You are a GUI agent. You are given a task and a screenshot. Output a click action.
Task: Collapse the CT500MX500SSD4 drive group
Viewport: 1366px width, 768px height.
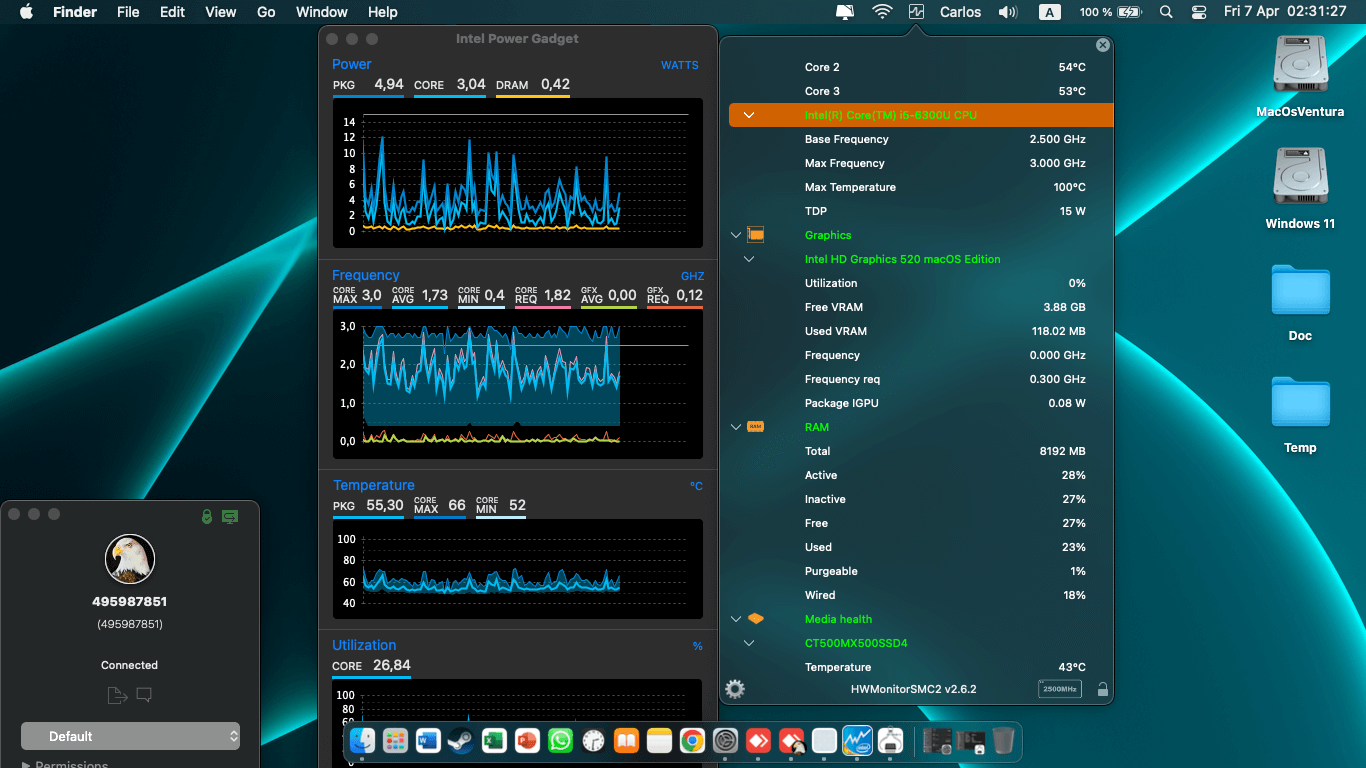pos(749,643)
